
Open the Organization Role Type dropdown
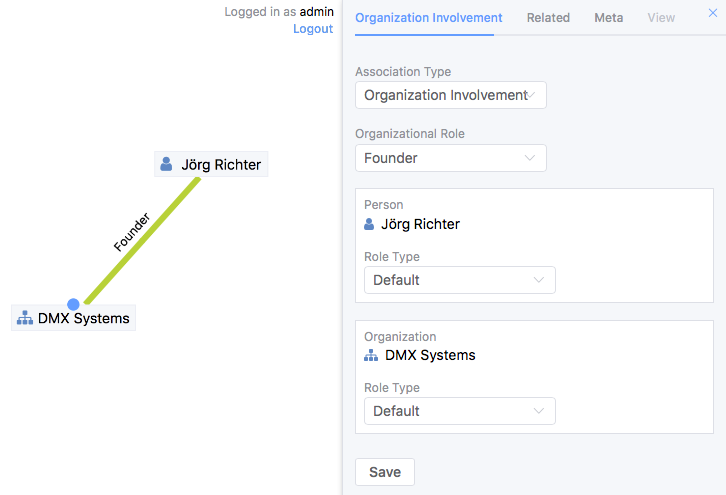(x=459, y=411)
